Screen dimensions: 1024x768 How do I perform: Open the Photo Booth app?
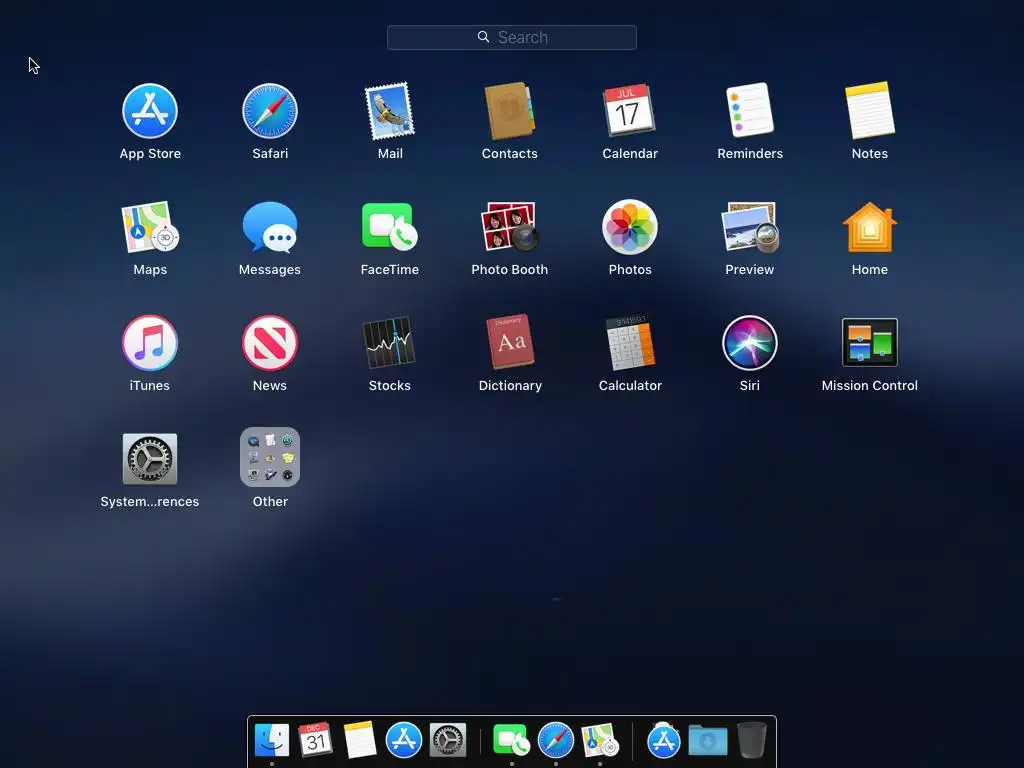(x=509, y=227)
